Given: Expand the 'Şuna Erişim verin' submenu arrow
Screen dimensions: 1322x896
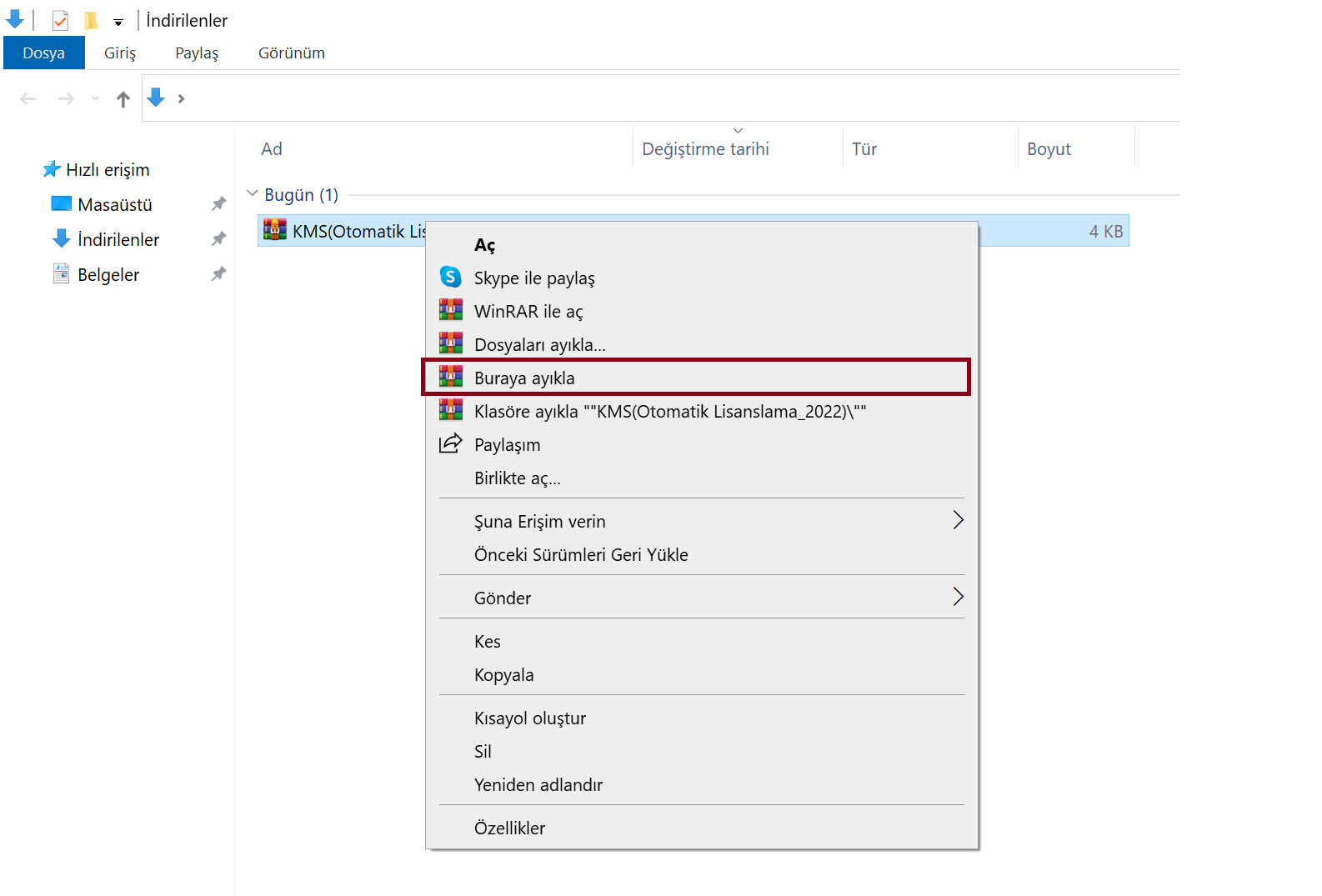Looking at the screenshot, I should [x=958, y=520].
